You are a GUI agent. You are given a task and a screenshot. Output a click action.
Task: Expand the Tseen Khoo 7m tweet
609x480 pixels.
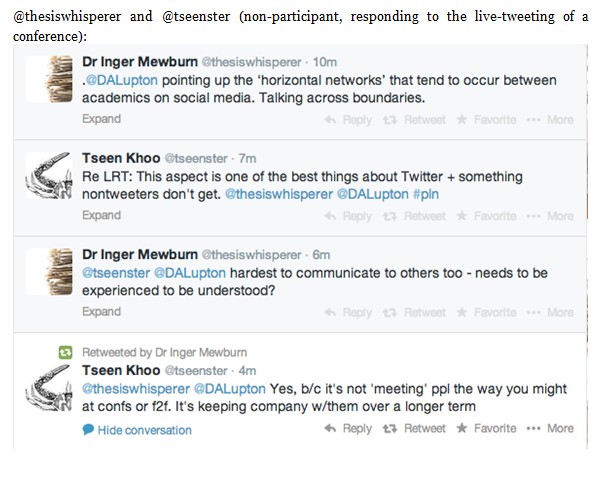coord(101,215)
